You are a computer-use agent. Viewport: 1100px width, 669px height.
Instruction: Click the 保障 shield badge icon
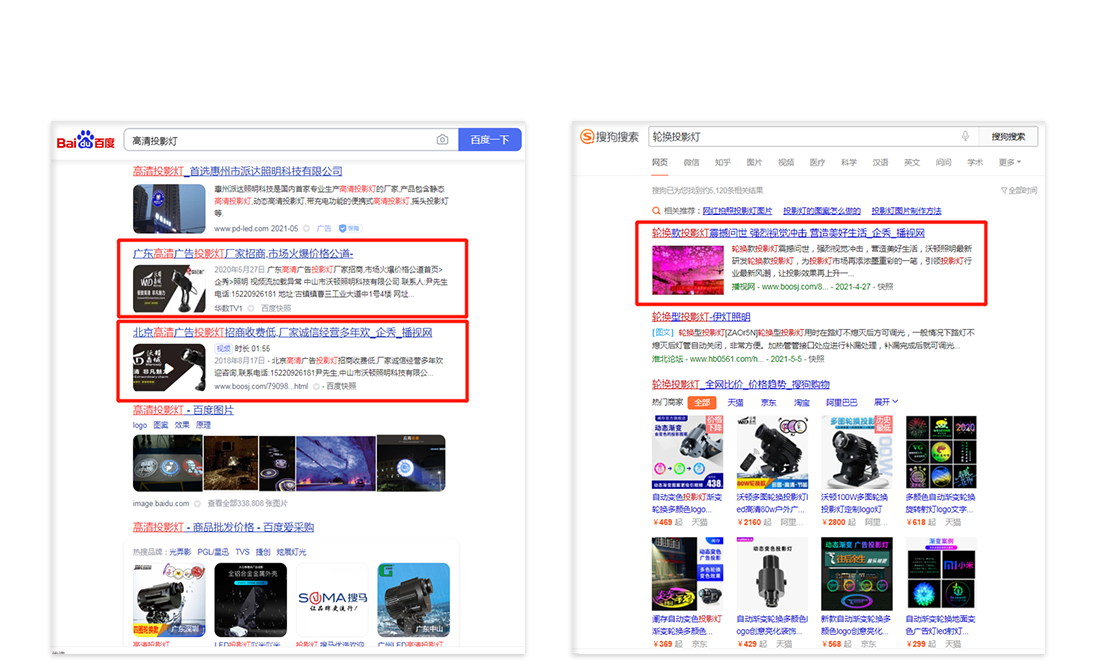[x=350, y=229]
